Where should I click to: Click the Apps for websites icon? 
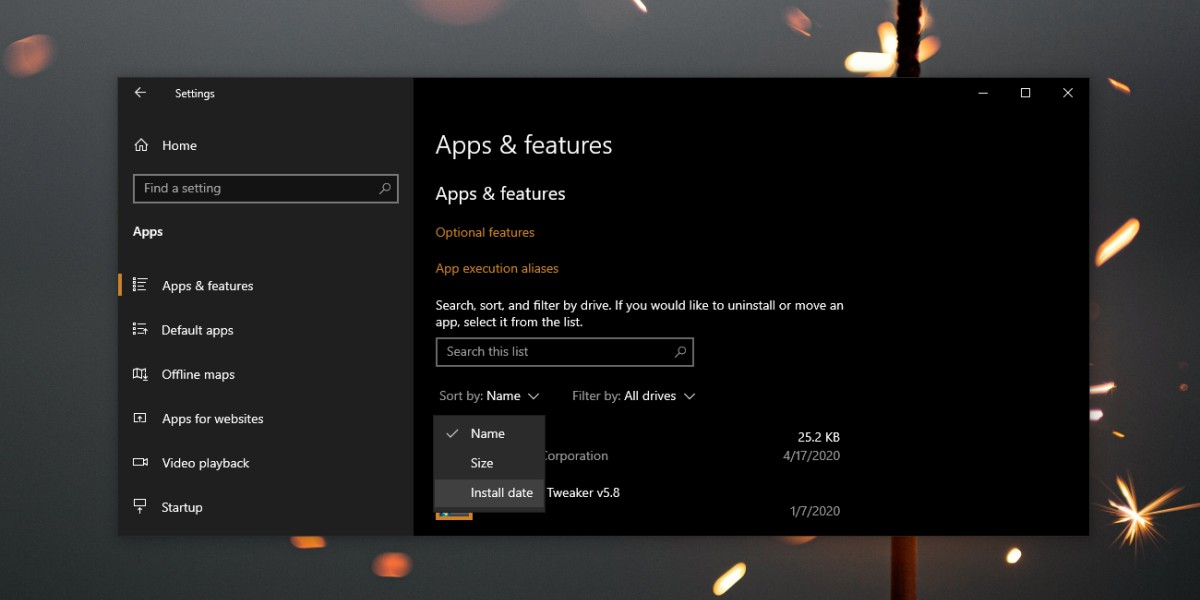pos(141,419)
